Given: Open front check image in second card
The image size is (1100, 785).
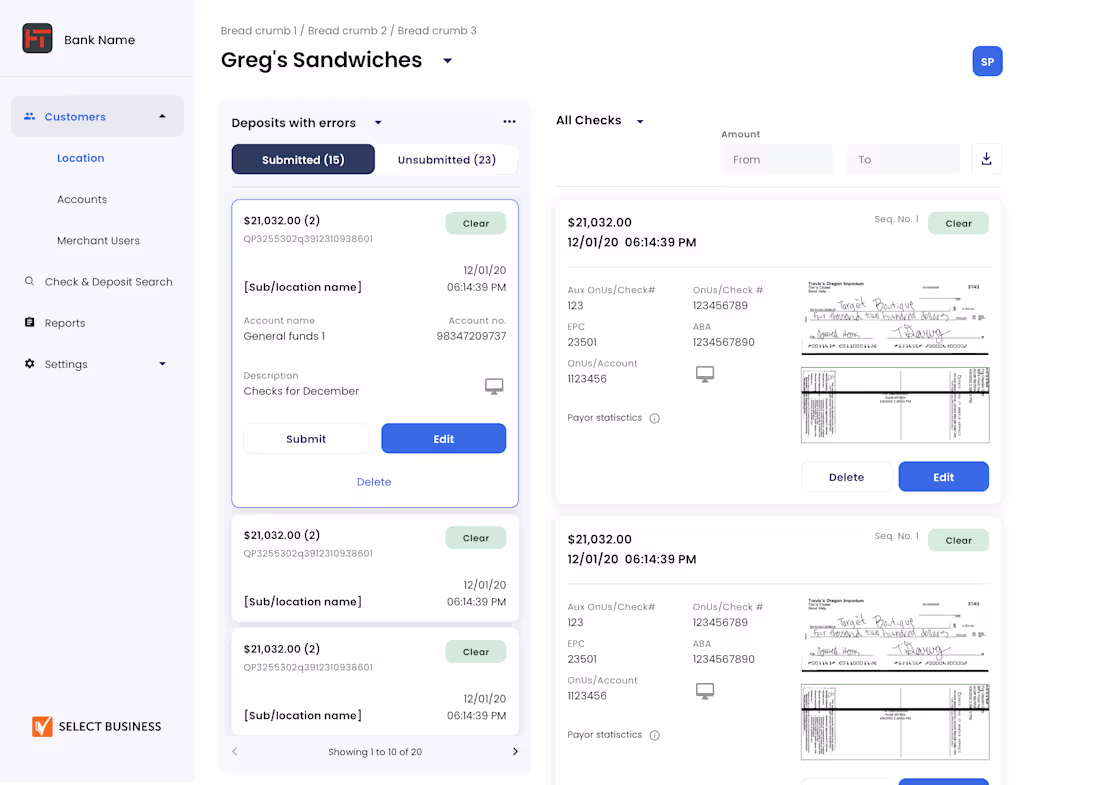Looking at the screenshot, I should [895, 635].
